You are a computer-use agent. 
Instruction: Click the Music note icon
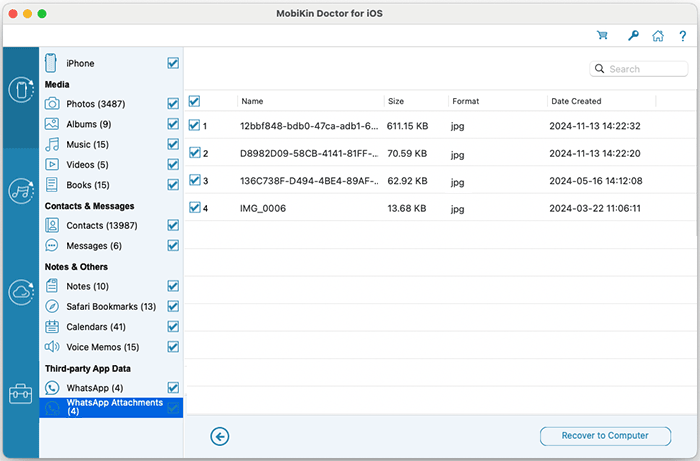52,144
